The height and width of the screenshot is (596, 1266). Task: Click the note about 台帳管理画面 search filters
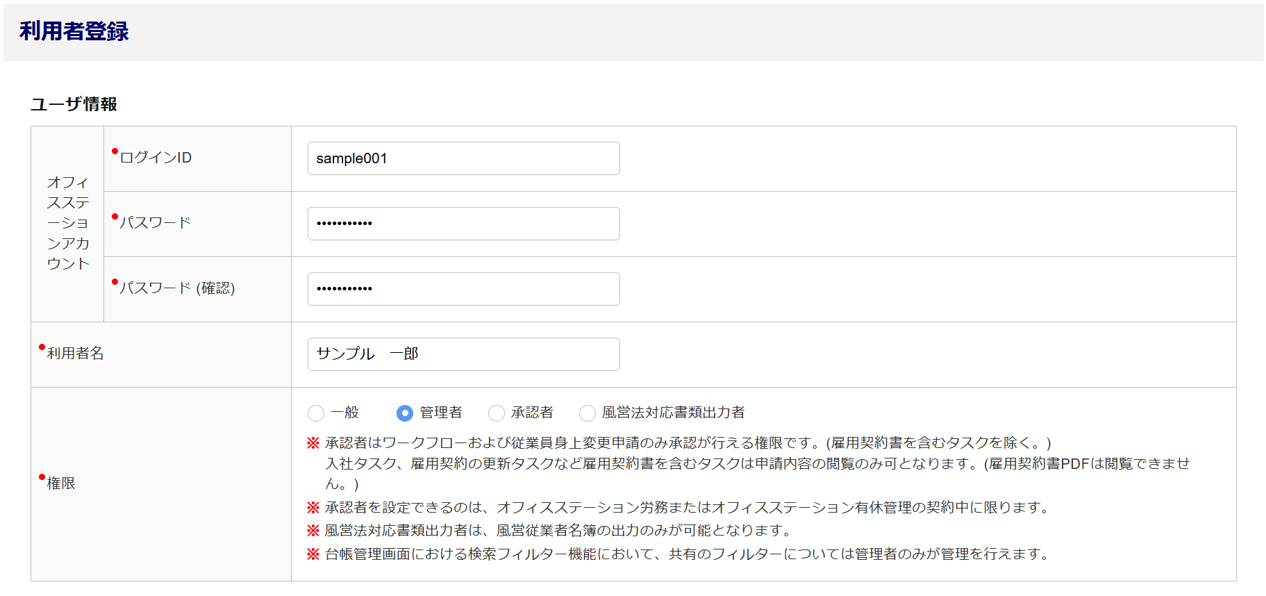686,554
